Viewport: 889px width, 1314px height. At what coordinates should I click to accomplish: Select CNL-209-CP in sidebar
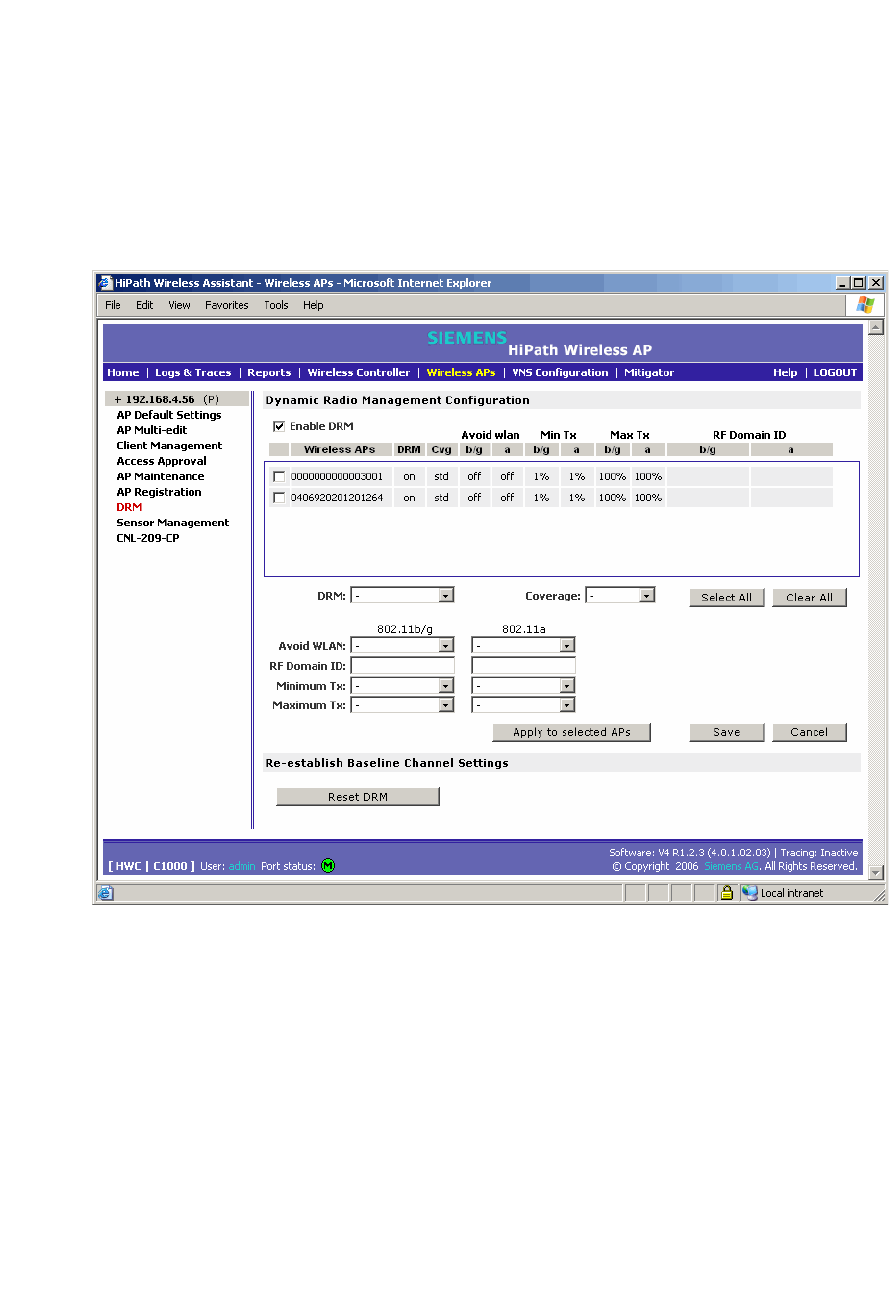coord(148,538)
